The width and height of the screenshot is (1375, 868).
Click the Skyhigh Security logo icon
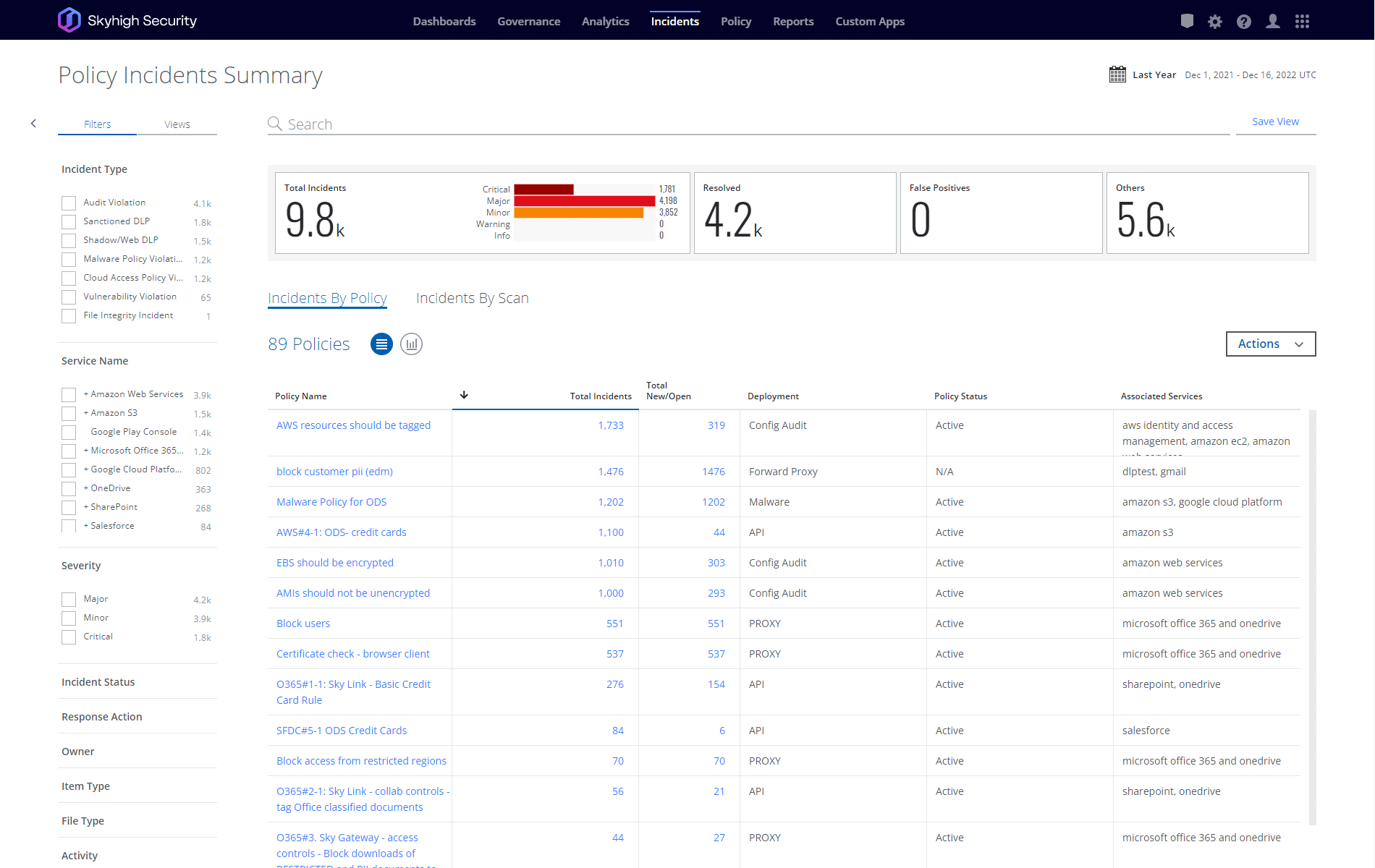(69, 20)
